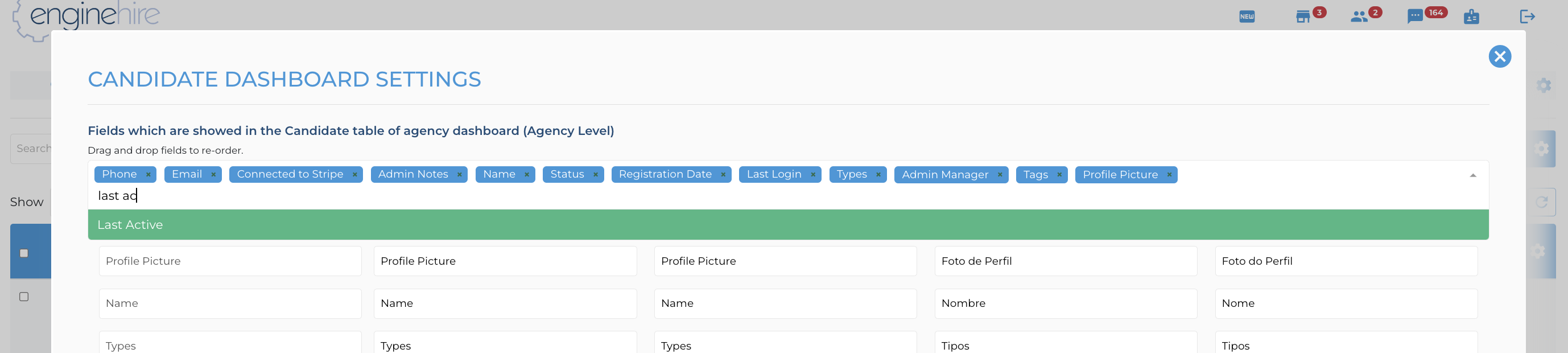Remove the Admin Notes tag
This screenshot has width=1568, height=353.
pyautogui.click(x=459, y=175)
